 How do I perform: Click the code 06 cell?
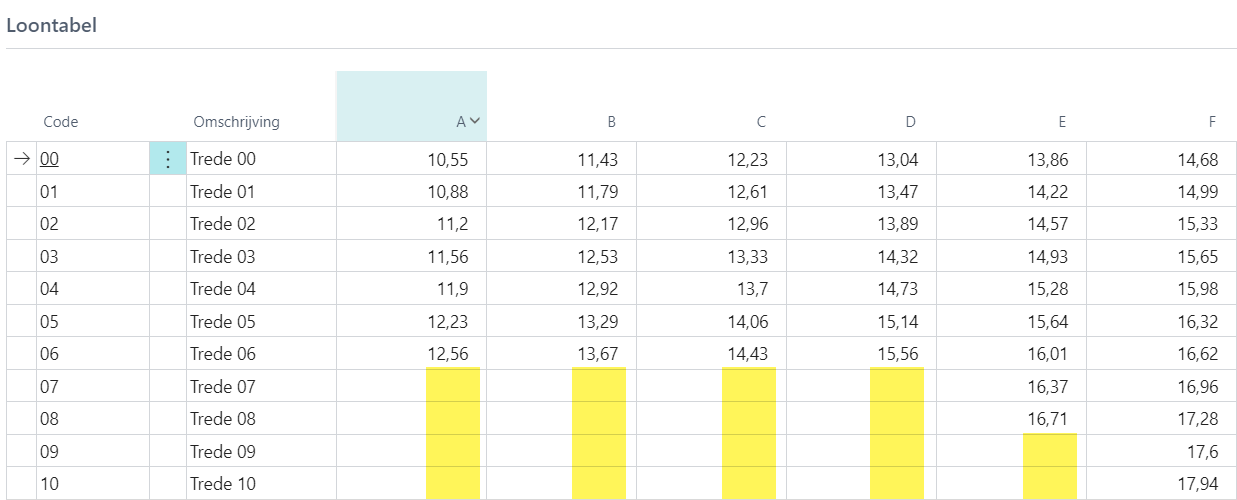pyautogui.click(x=50, y=354)
